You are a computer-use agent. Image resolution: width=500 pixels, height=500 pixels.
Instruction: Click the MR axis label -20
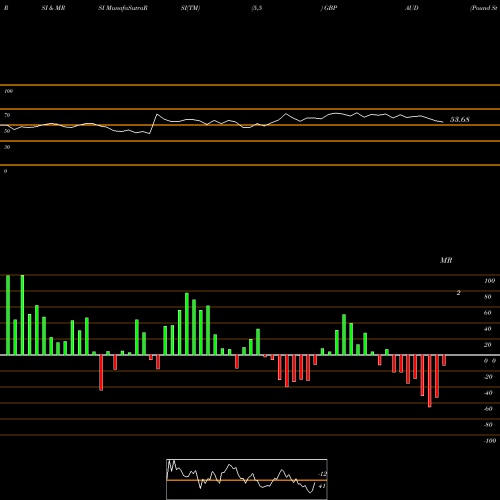point(488,377)
